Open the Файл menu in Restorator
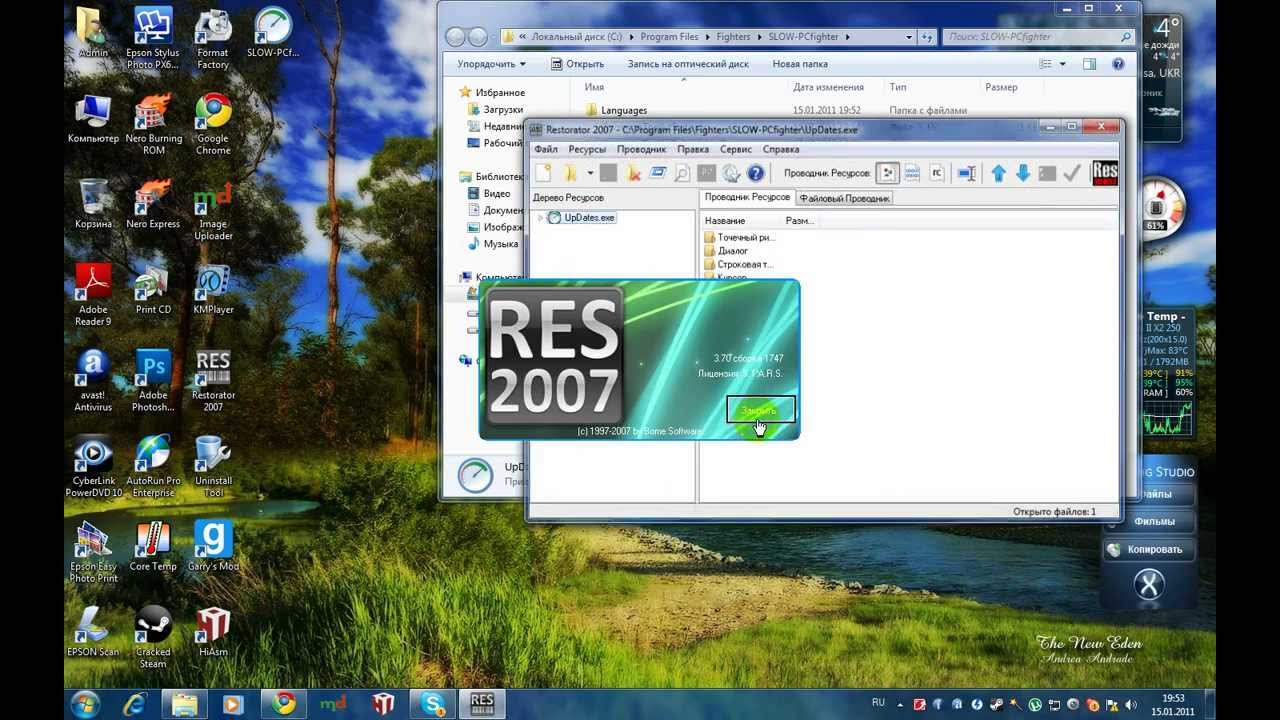 (x=546, y=149)
